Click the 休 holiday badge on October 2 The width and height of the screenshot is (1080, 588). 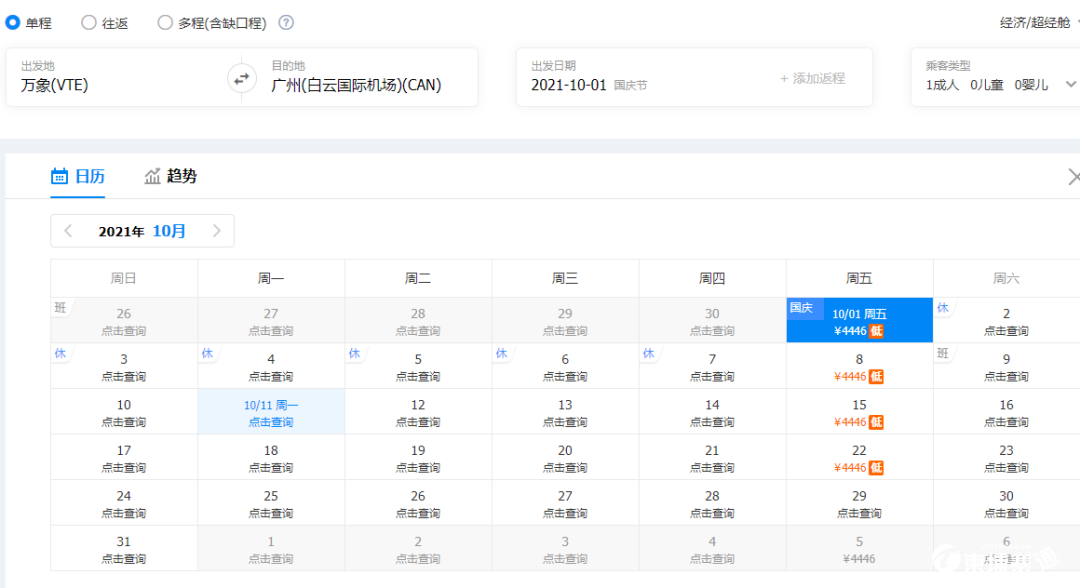point(943,308)
